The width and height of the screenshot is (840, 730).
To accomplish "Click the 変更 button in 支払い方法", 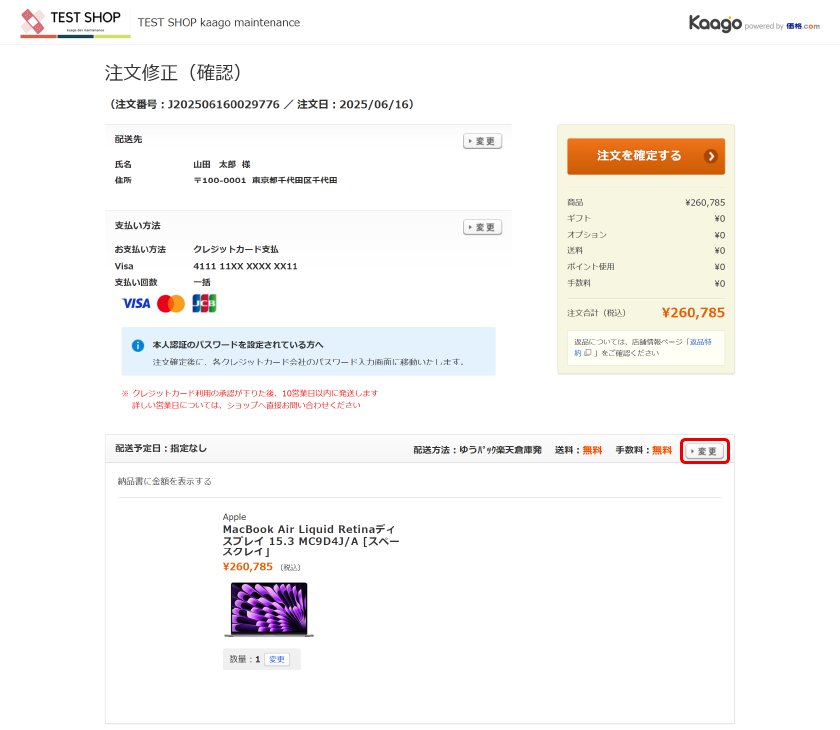I will pos(482,227).
